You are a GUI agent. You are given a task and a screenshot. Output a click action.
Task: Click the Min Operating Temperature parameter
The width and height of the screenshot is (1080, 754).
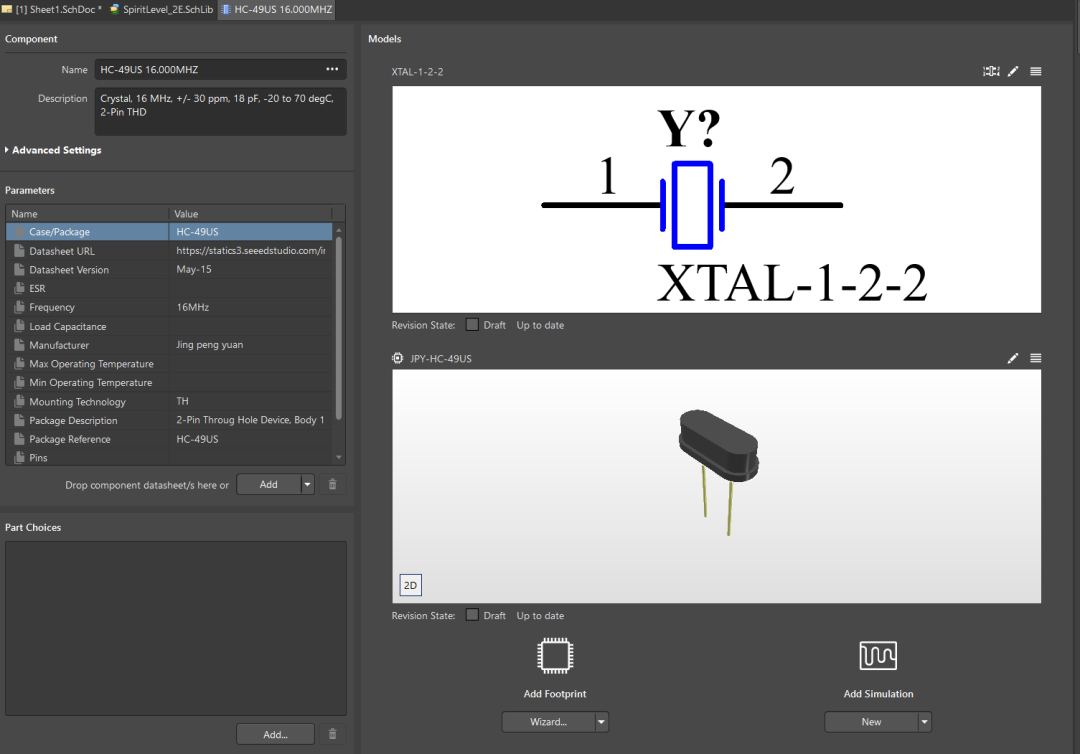tap(90, 382)
